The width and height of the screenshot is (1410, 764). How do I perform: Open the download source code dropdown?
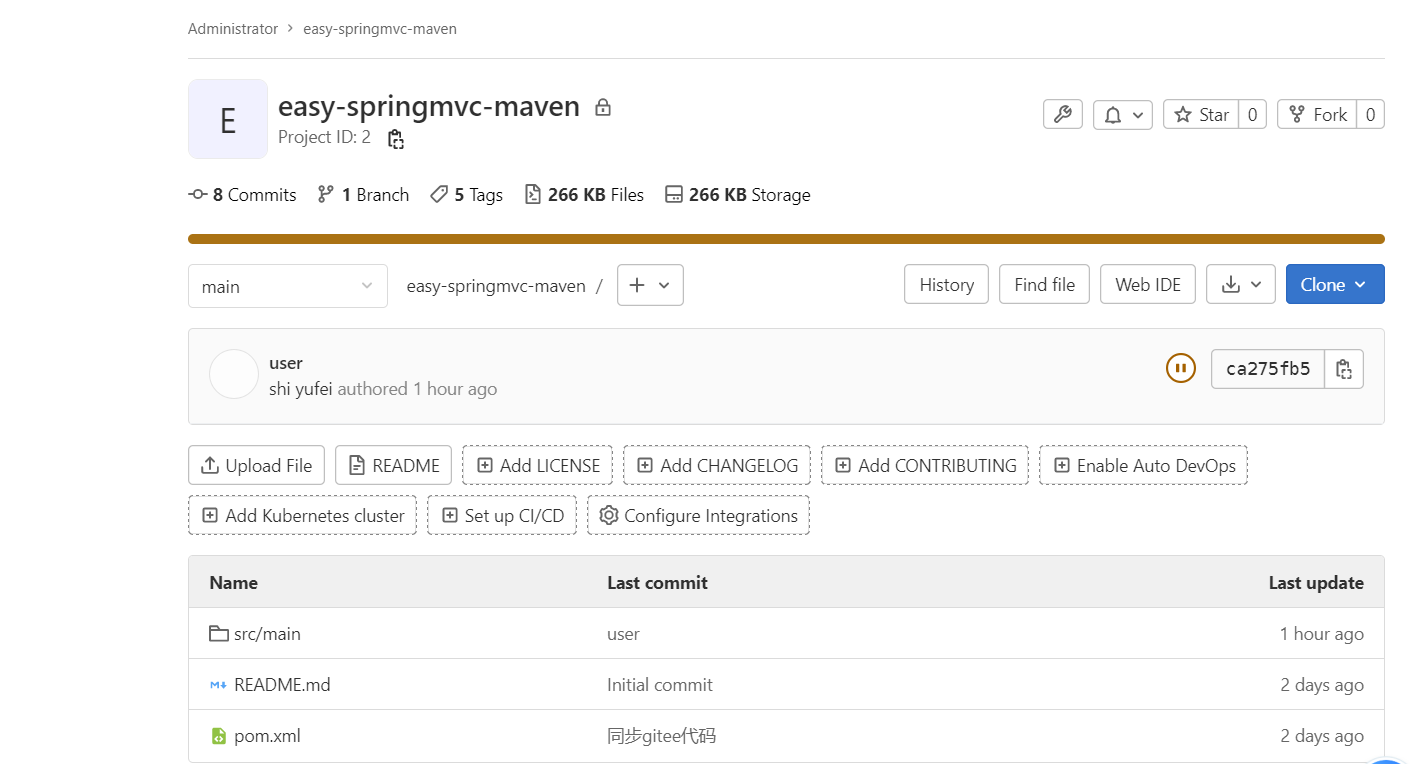[x=1240, y=285]
